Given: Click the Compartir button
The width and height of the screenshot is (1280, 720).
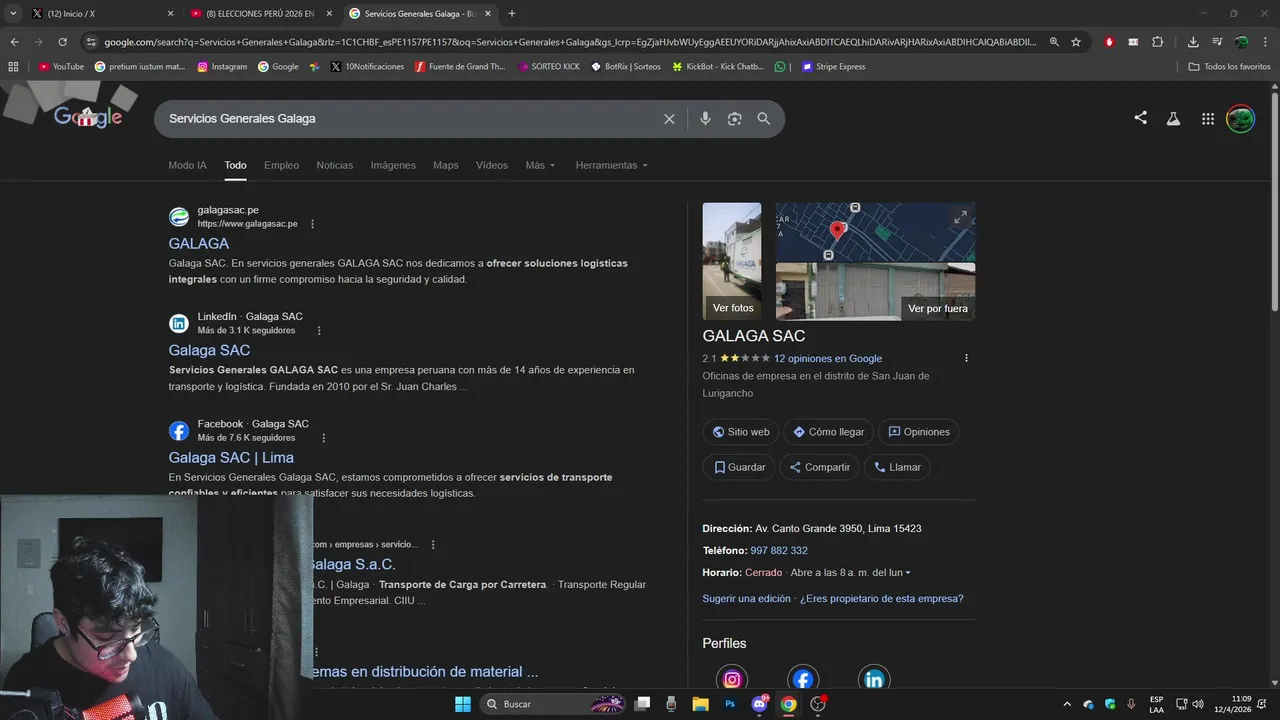Looking at the screenshot, I should (x=819, y=467).
